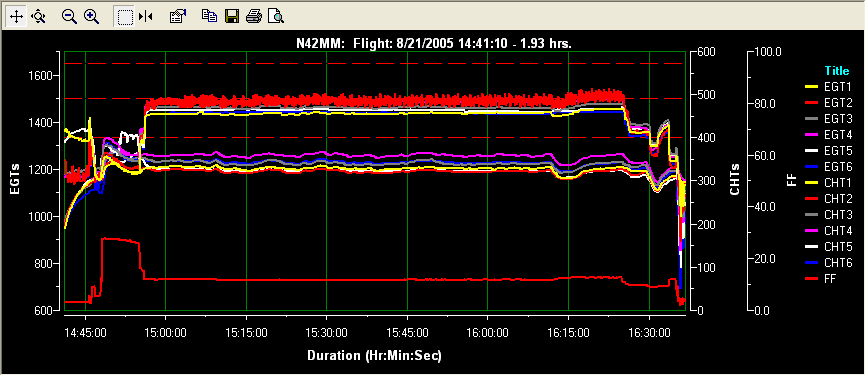Click the 15:30:00 time axis tick

coord(327,334)
